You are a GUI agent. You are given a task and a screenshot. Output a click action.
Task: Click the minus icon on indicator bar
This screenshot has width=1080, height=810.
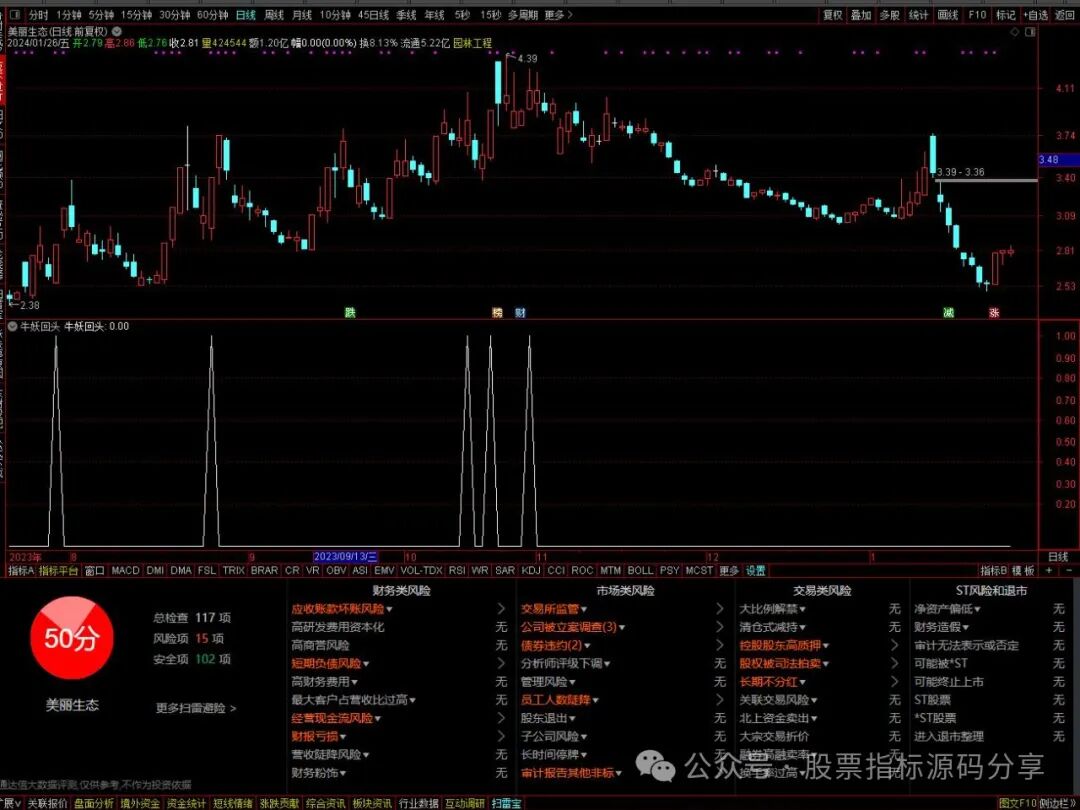(1069, 570)
